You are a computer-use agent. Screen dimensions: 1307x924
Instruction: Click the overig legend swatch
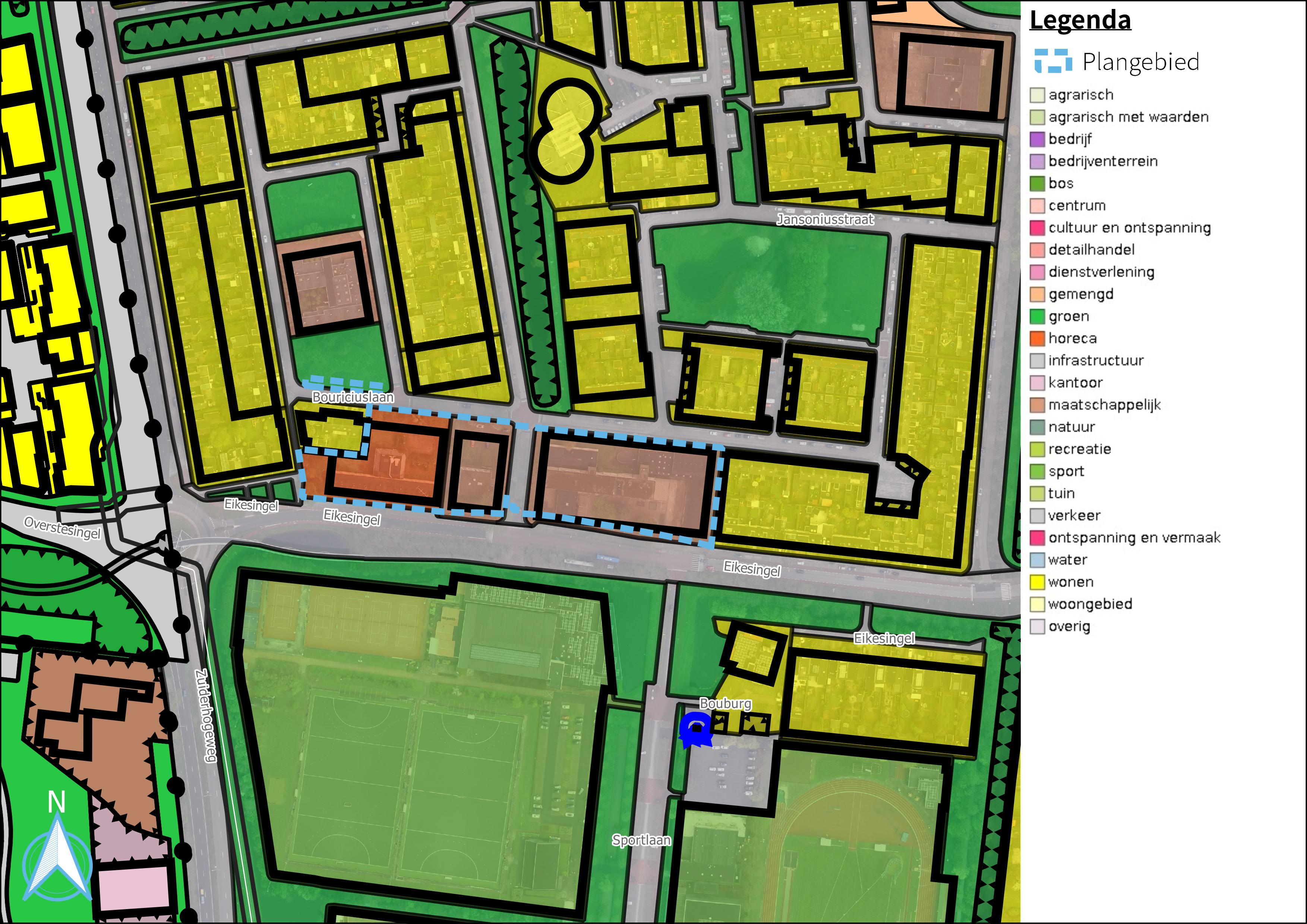[x=1037, y=626]
